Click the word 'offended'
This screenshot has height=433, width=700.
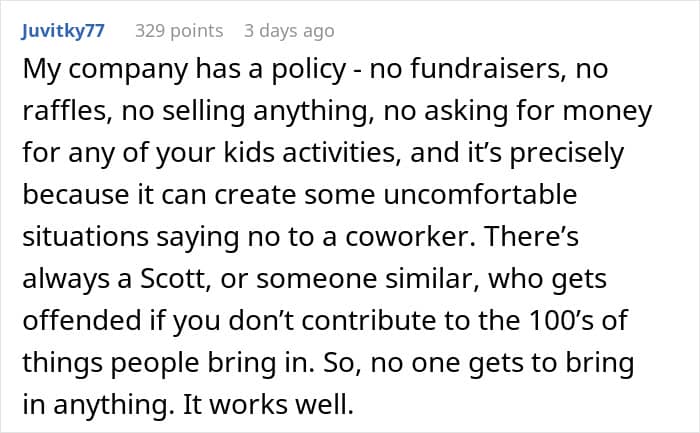coord(80,320)
